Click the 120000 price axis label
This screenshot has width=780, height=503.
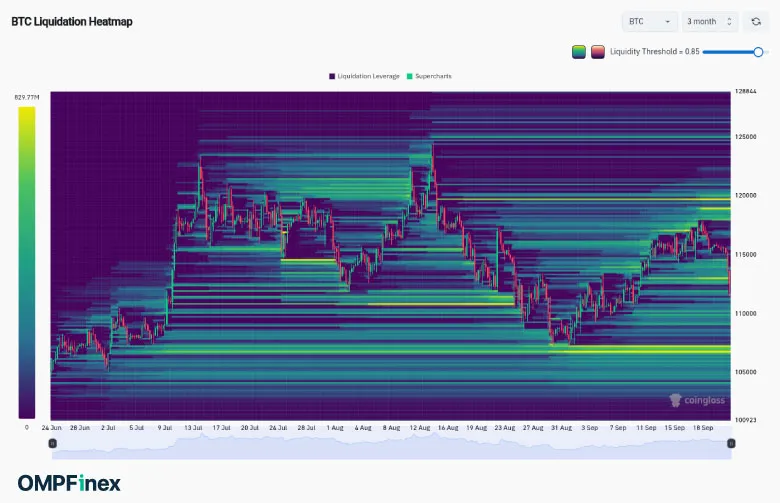click(746, 196)
